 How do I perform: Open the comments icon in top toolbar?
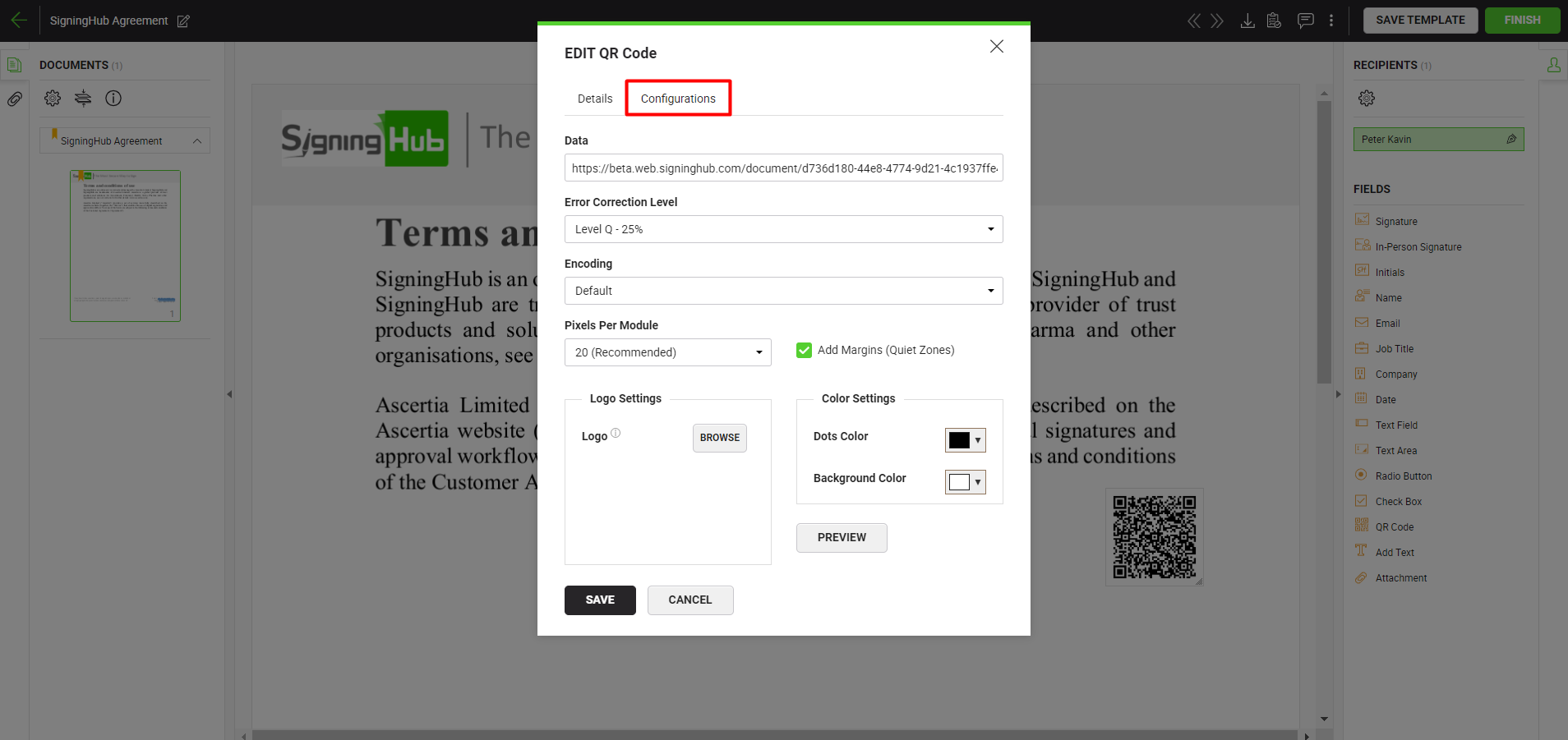[x=1305, y=21]
